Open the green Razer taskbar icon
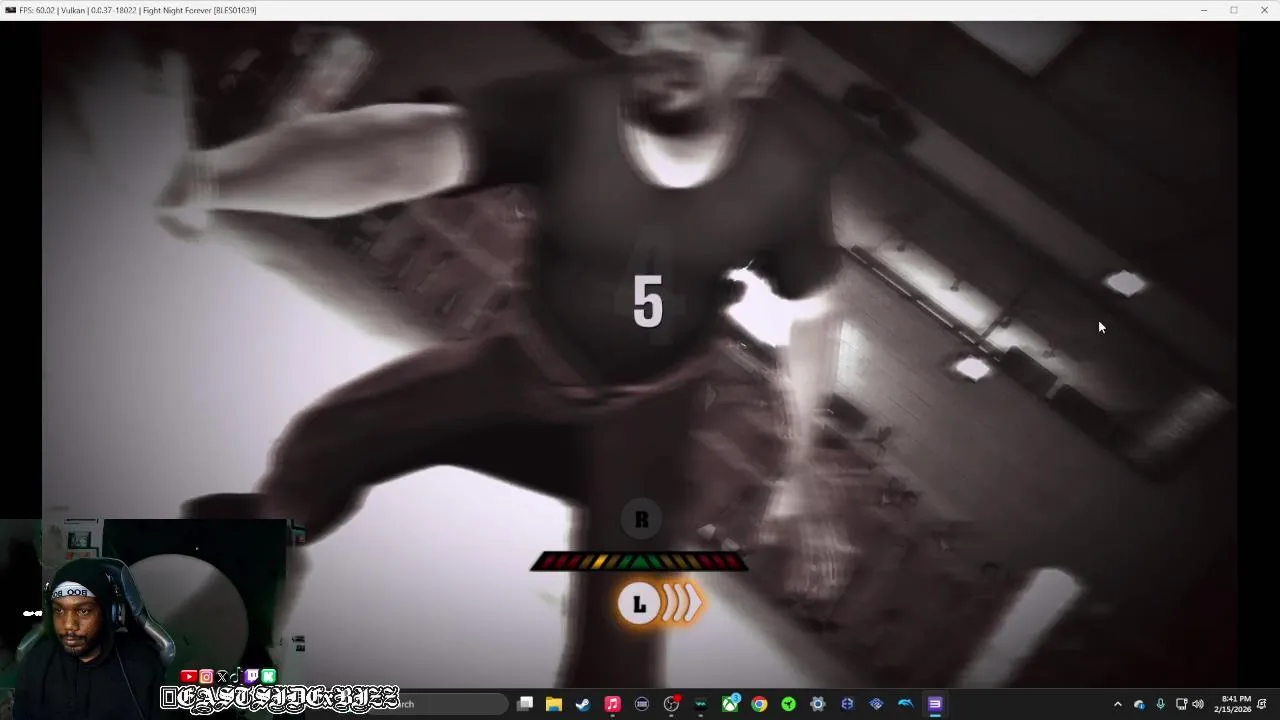The width and height of the screenshot is (1280, 720). [x=789, y=704]
